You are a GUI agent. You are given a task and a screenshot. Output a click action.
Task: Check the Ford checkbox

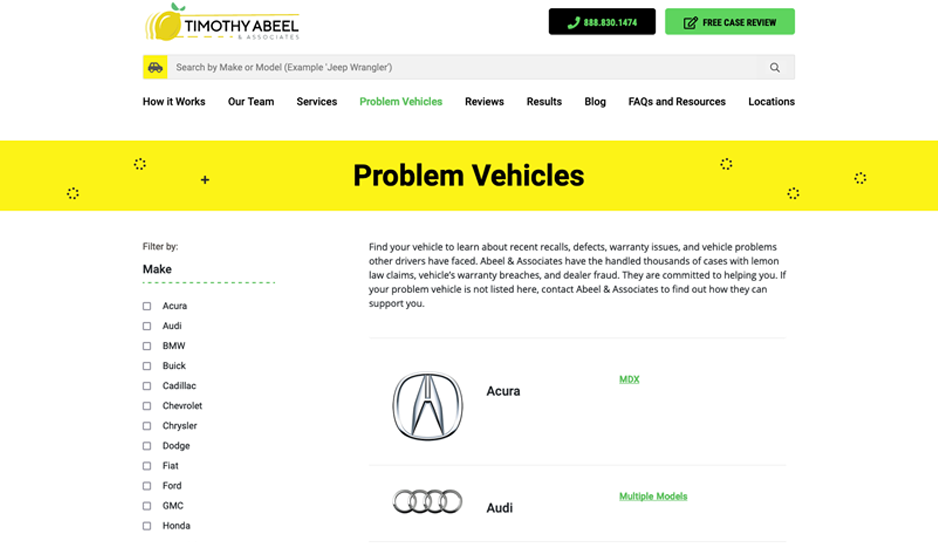pos(147,486)
